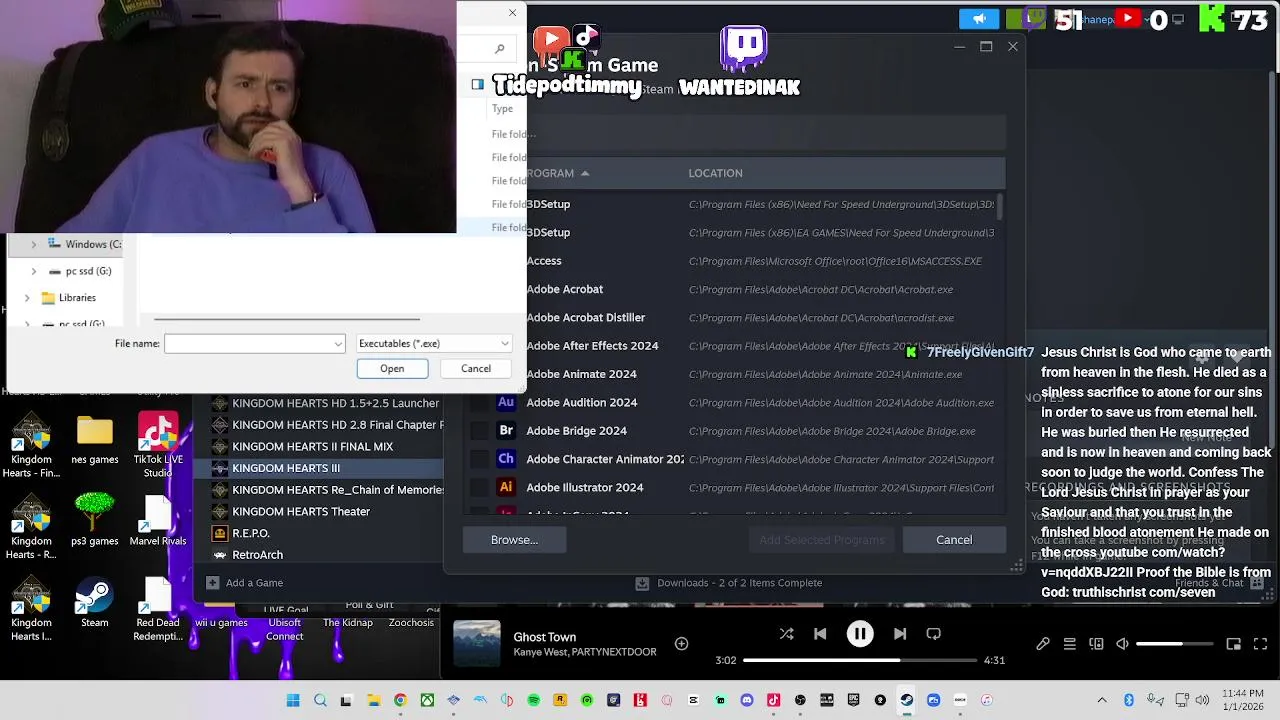Pause the Ghost Town song

click(860, 634)
